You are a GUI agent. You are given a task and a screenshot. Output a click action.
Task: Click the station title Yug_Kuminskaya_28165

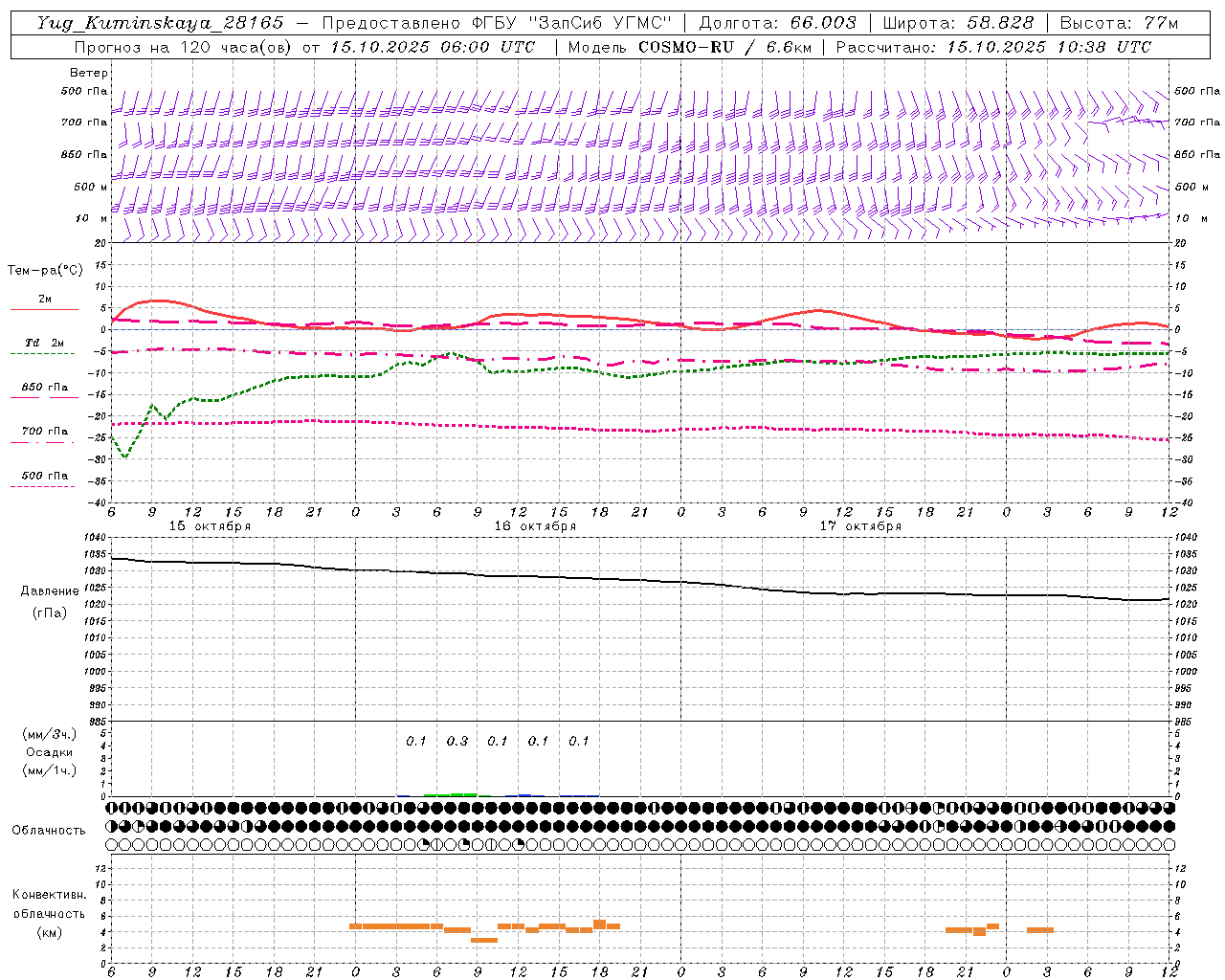coord(161,23)
